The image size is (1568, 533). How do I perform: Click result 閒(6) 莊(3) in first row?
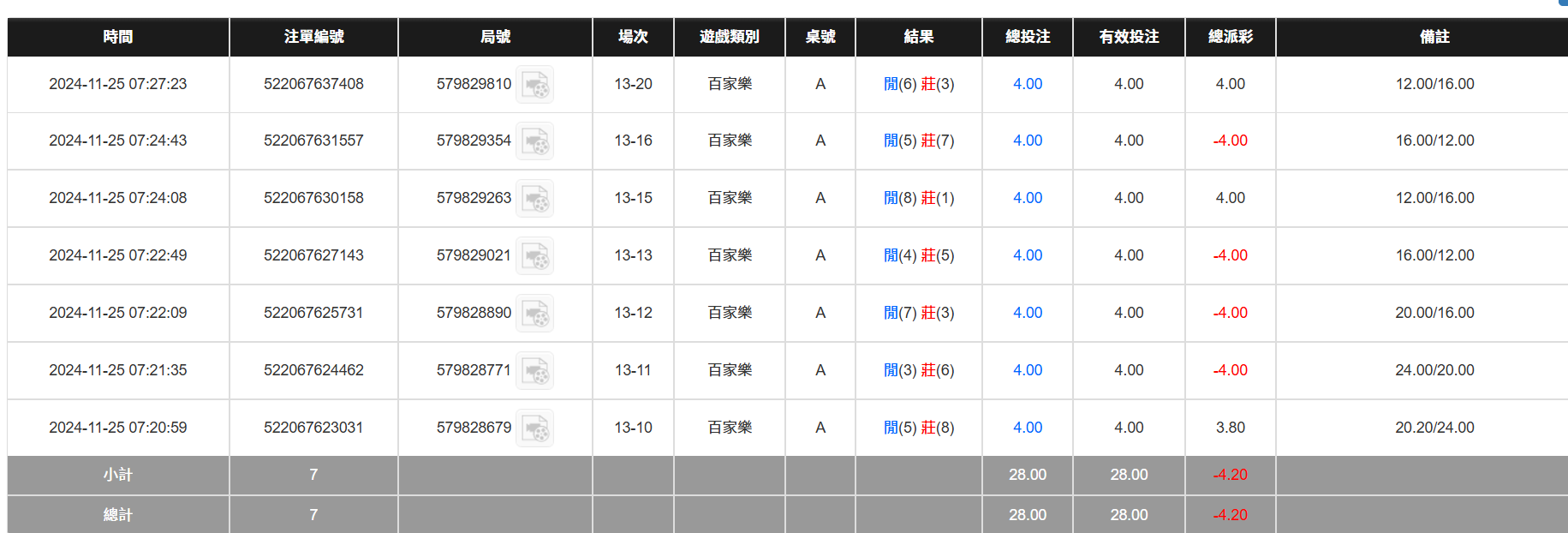click(918, 84)
